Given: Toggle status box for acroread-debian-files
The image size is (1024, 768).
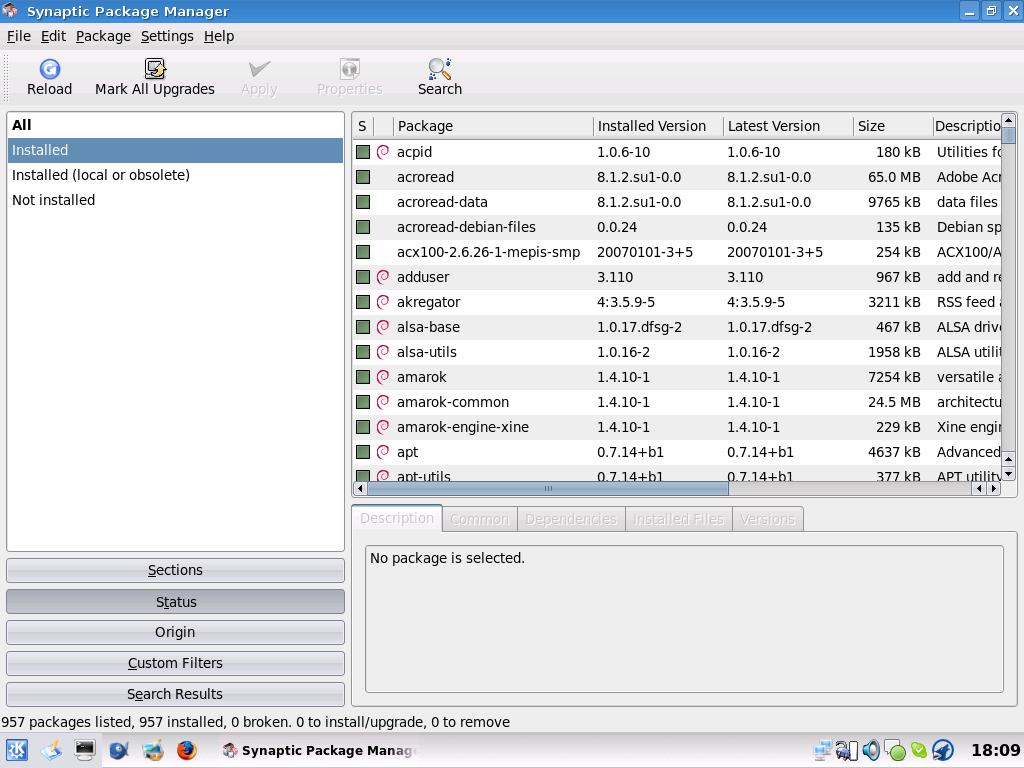Looking at the screenshot, I should (x=363, y=227).
